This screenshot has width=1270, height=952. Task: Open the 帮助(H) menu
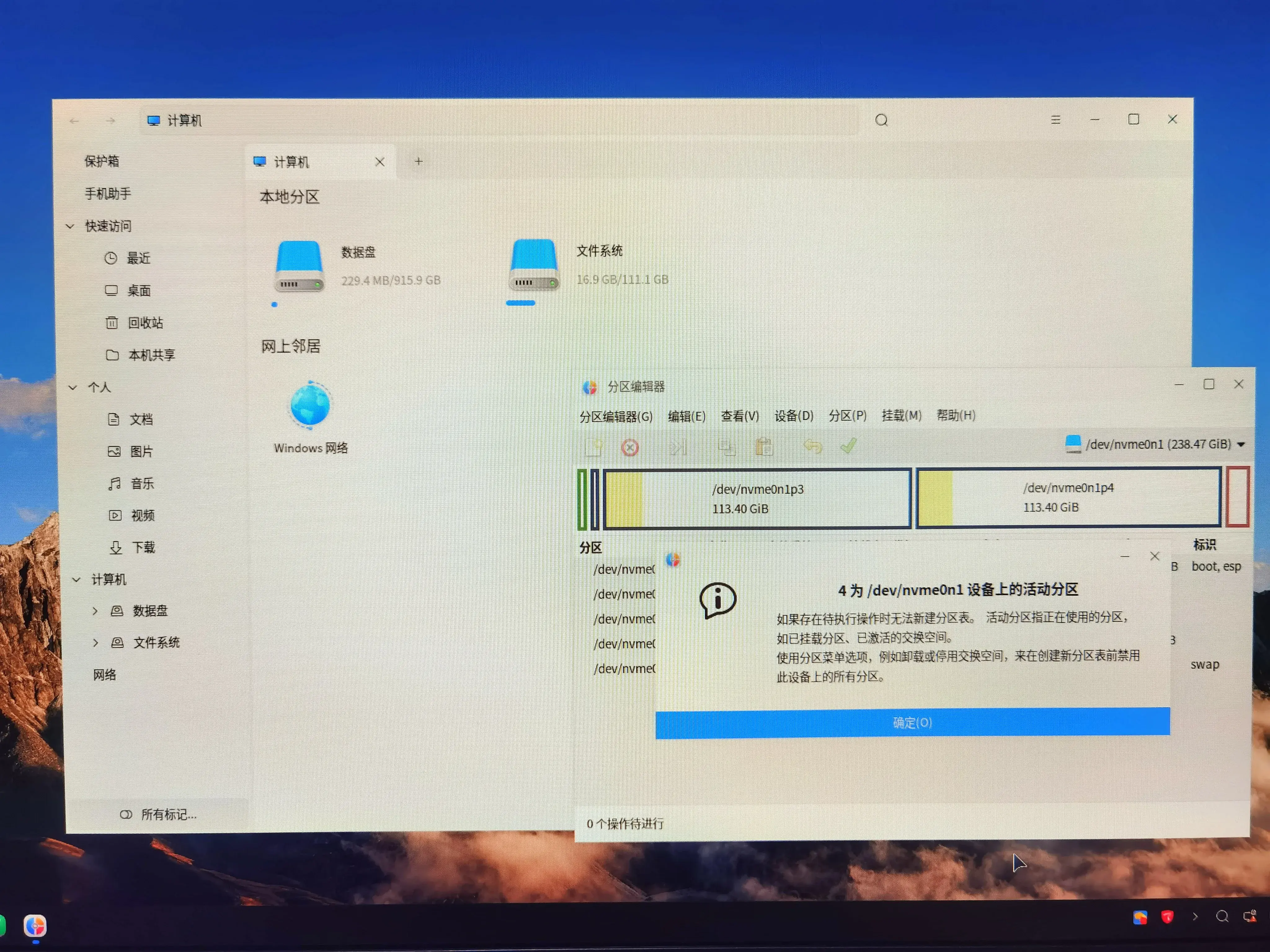coord(955,415)
